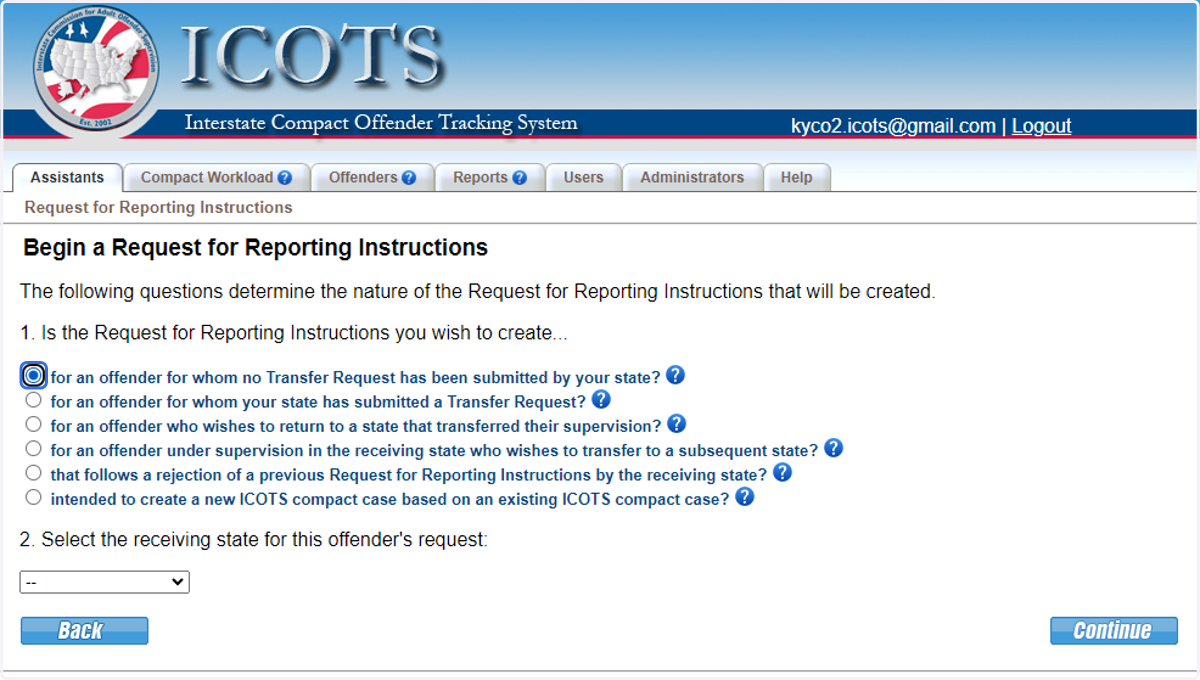1200x680 pixels.
Task: Click the Back button
Action: click(x=84, y=630)
